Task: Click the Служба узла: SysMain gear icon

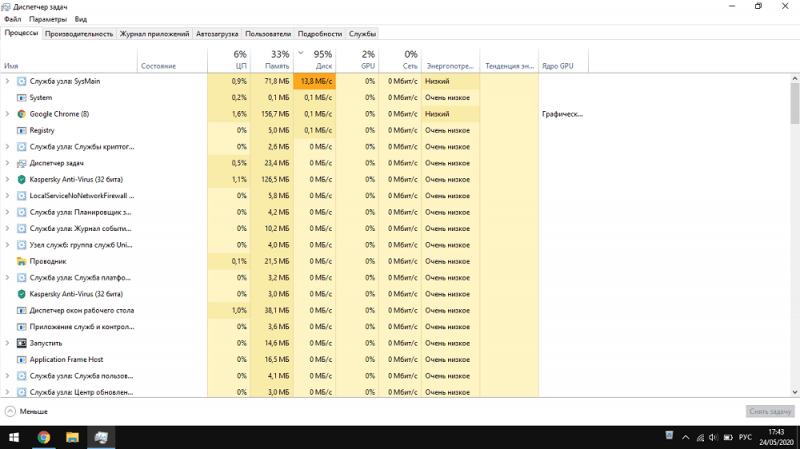Action: coord(21,81)
